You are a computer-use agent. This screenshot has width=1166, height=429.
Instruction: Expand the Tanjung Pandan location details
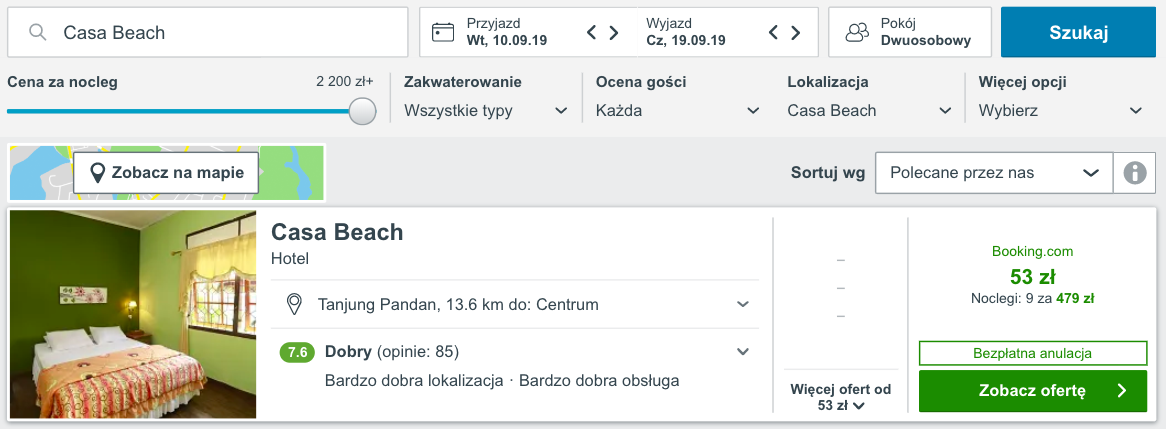coord(743,304)
